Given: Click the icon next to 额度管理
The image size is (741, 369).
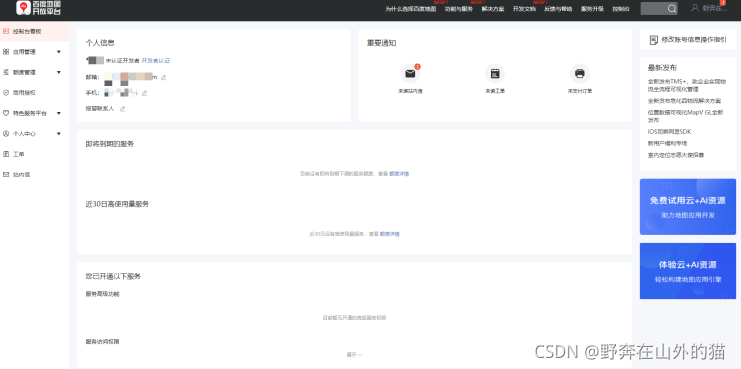Looking at the screenshot, I should (x=6, y=72).
